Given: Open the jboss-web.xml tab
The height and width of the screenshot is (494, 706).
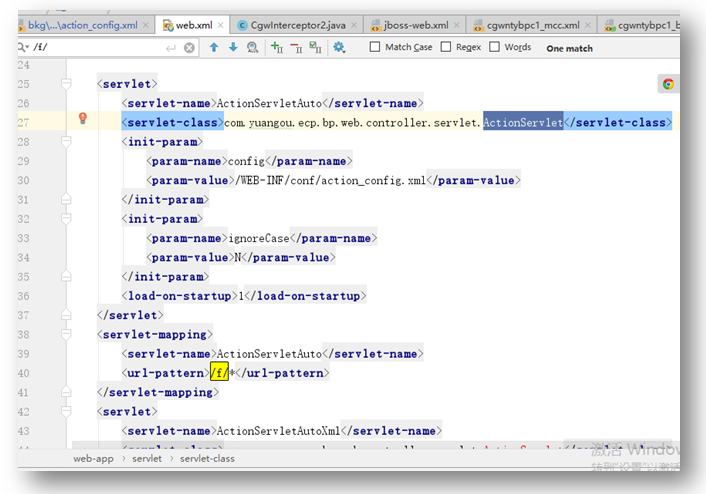Looking at the screenshot, I should pos(416,25).
